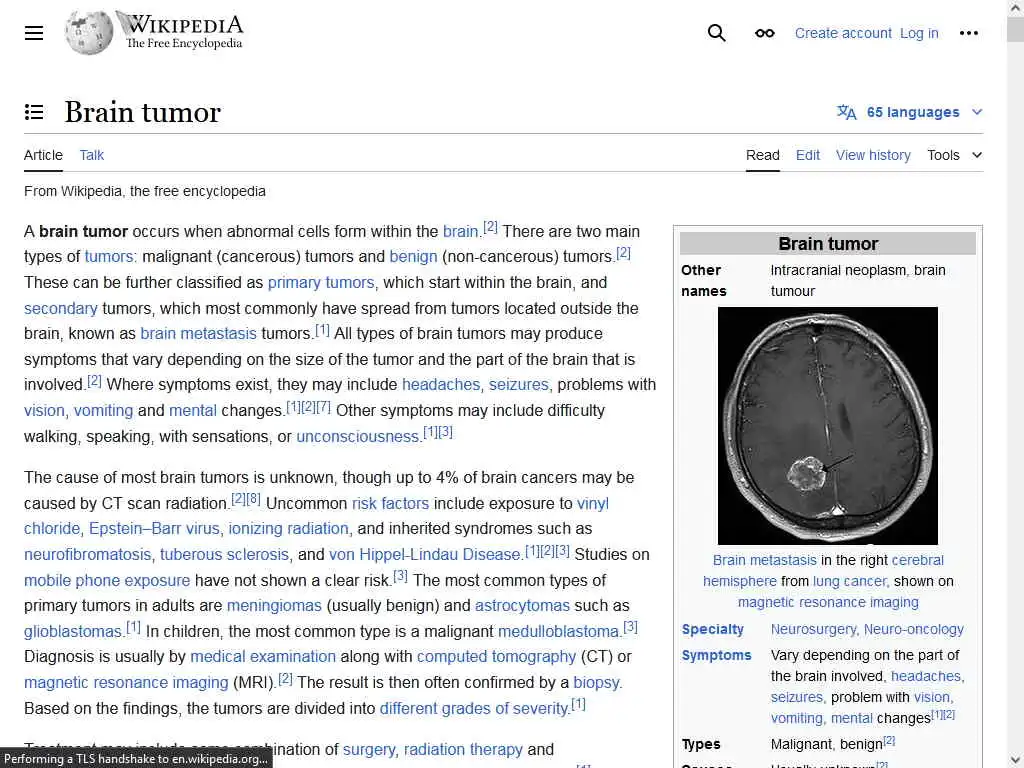Open 'magnetic resonance imaging' link in image caption

[828, 602]
